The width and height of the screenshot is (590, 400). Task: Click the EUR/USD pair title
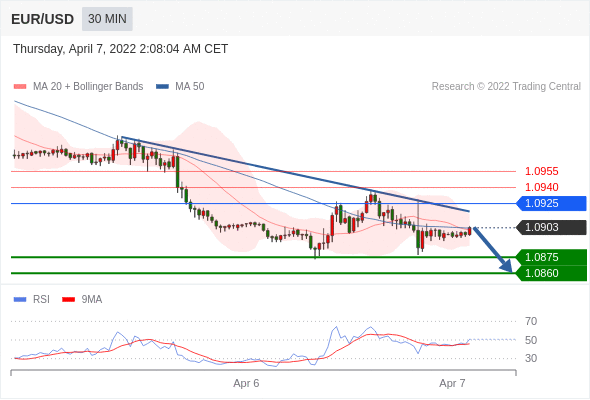click(x=43, y=19)
